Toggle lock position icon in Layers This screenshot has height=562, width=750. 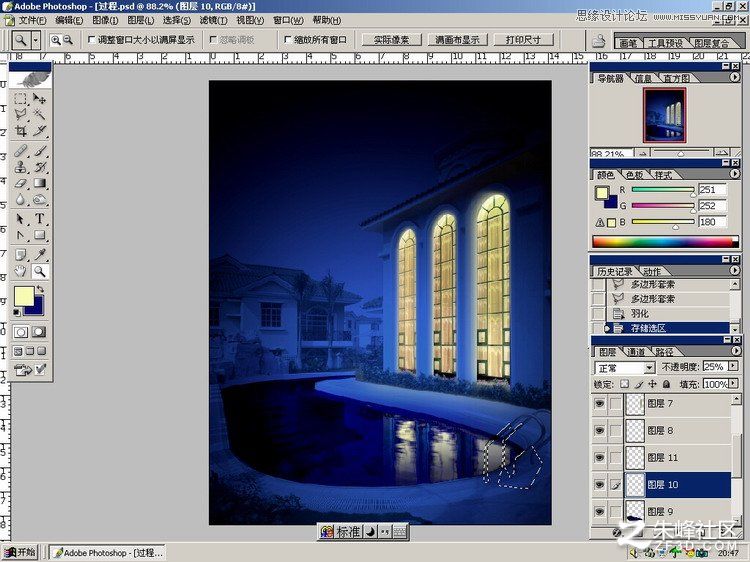[652, 384]
